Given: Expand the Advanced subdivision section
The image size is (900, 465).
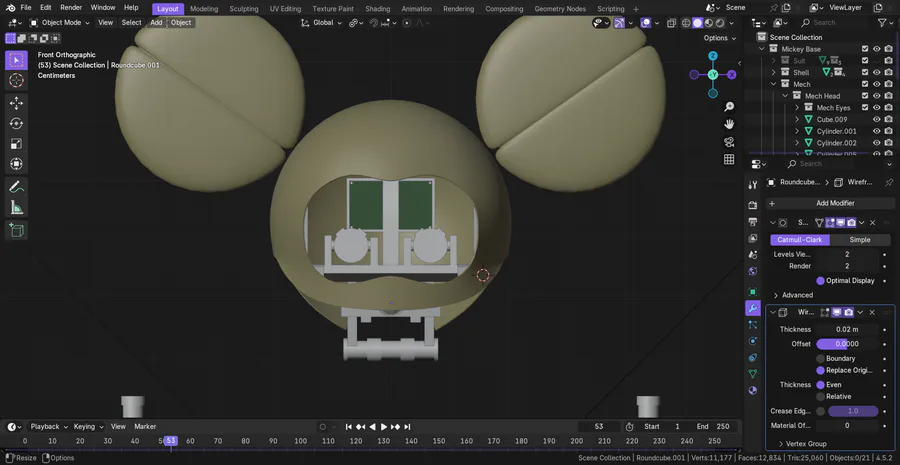Looking at the screenshot, I should pyautogui.click(x=793, y=295).
